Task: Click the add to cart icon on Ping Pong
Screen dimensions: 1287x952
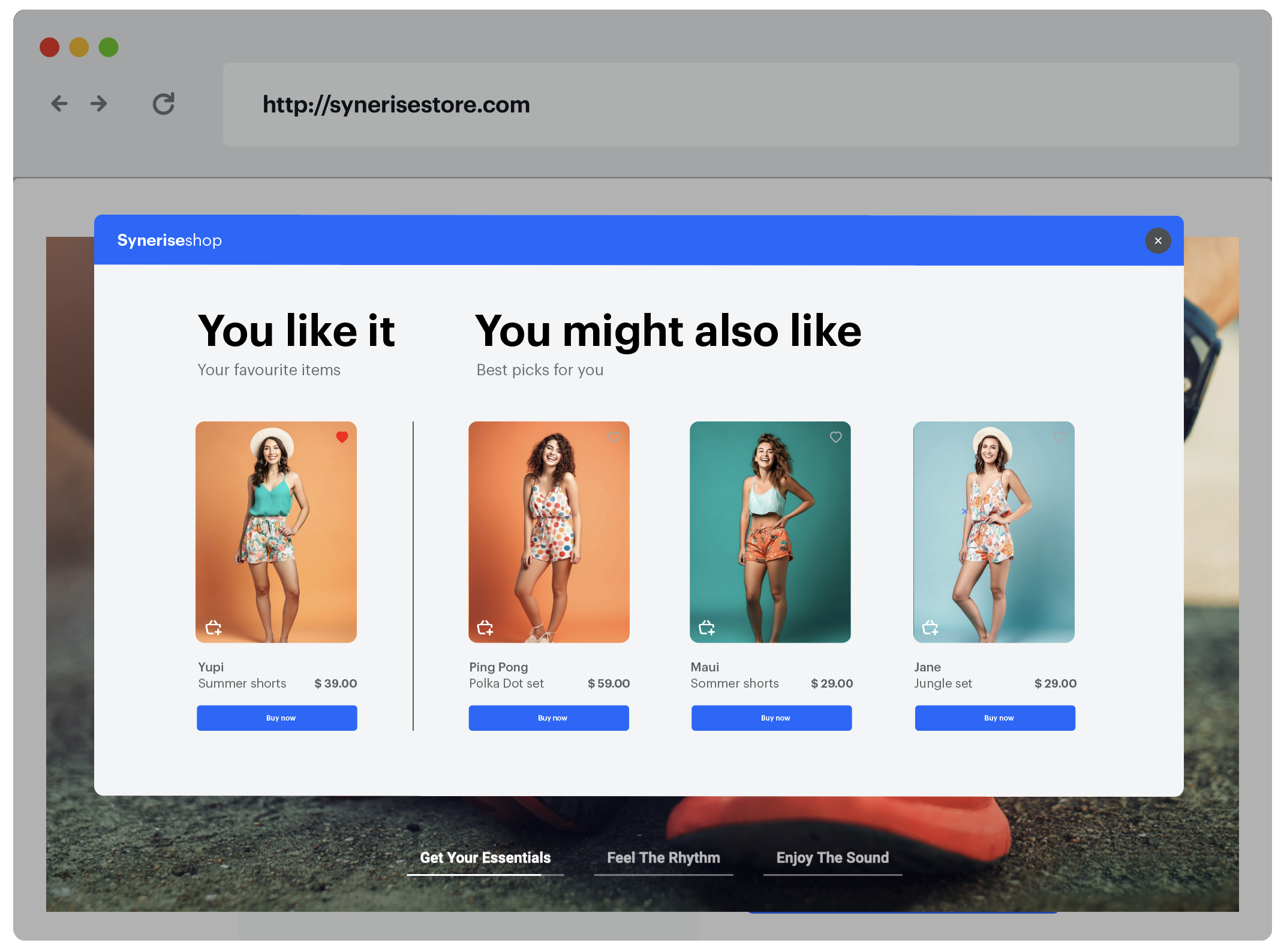Action: (486, 628)
